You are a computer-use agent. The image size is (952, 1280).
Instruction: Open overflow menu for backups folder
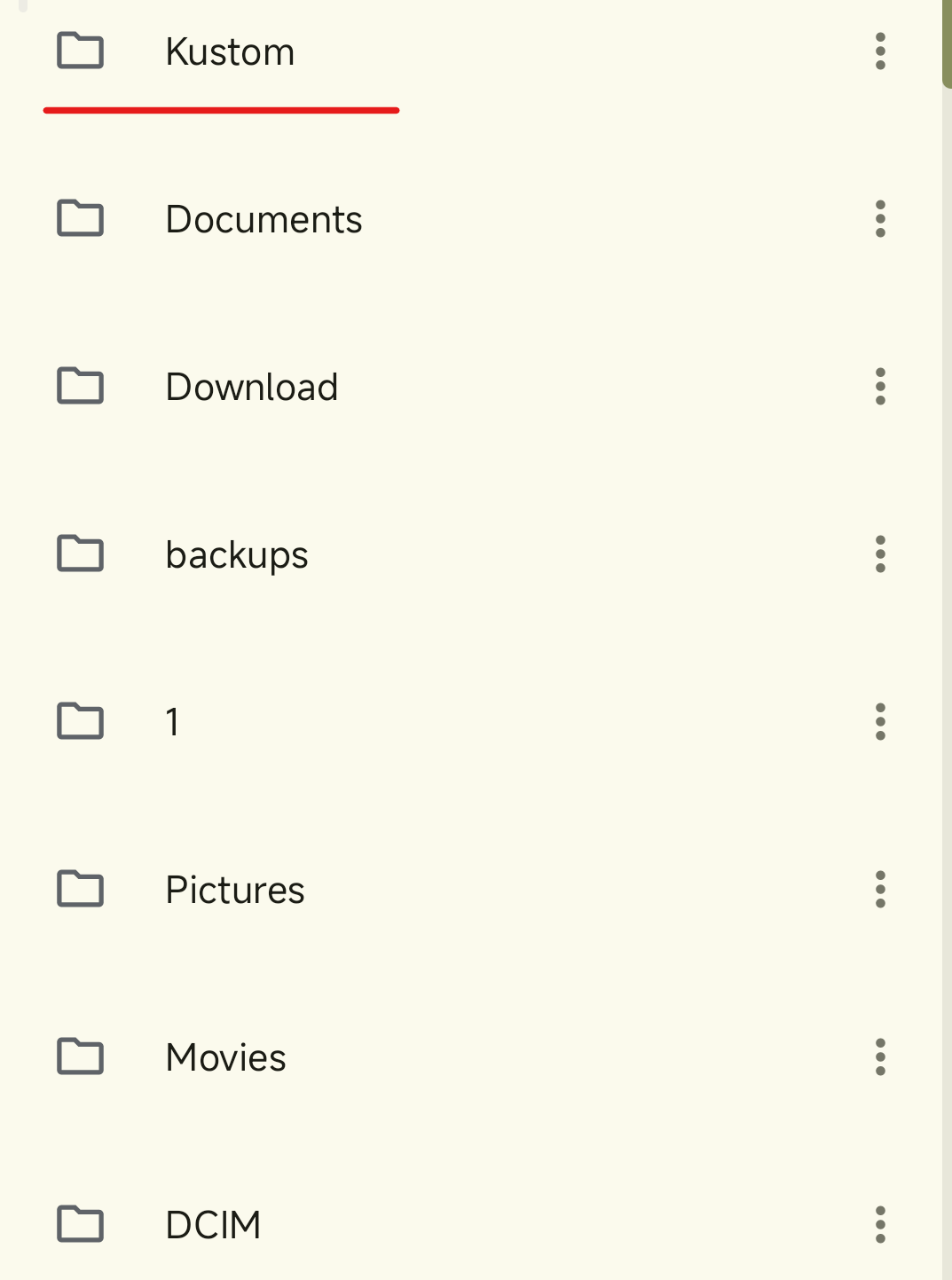[880, 554]
